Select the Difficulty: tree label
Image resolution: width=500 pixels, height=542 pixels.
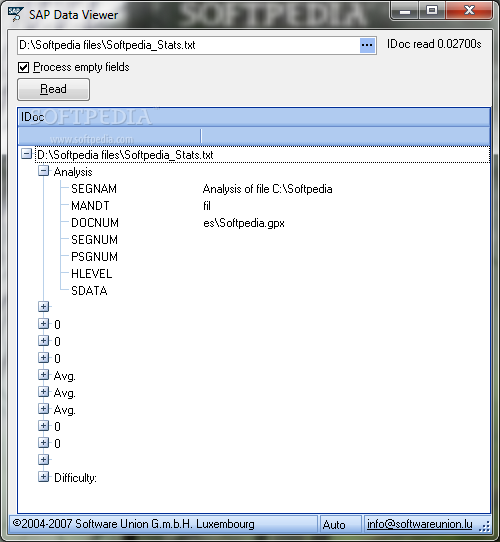coord(75,478)
